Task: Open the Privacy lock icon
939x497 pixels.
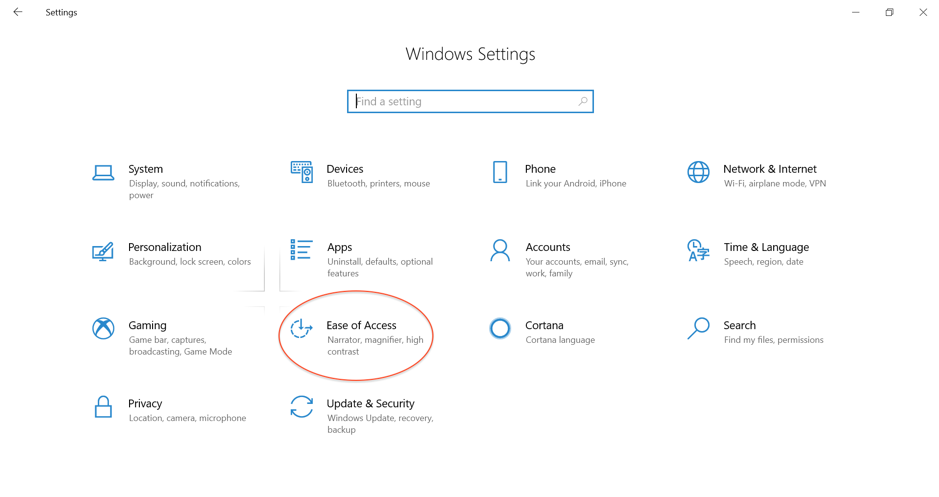Action: (x=103, y=406)
